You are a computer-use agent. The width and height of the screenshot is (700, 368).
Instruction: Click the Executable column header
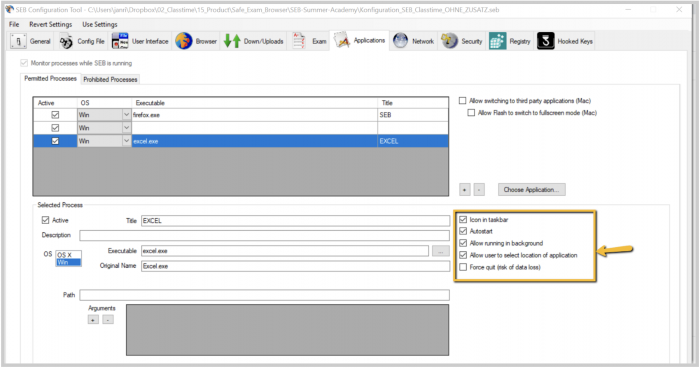tap(254, 103)
